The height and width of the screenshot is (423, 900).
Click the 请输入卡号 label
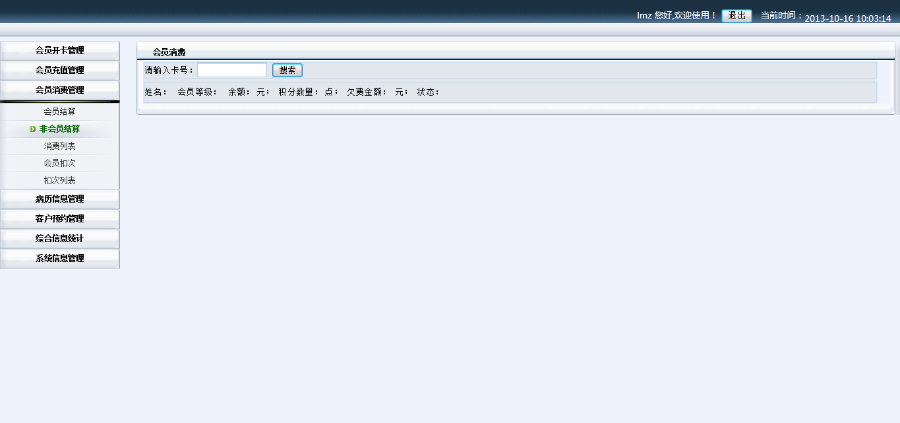tap(169, 71)
